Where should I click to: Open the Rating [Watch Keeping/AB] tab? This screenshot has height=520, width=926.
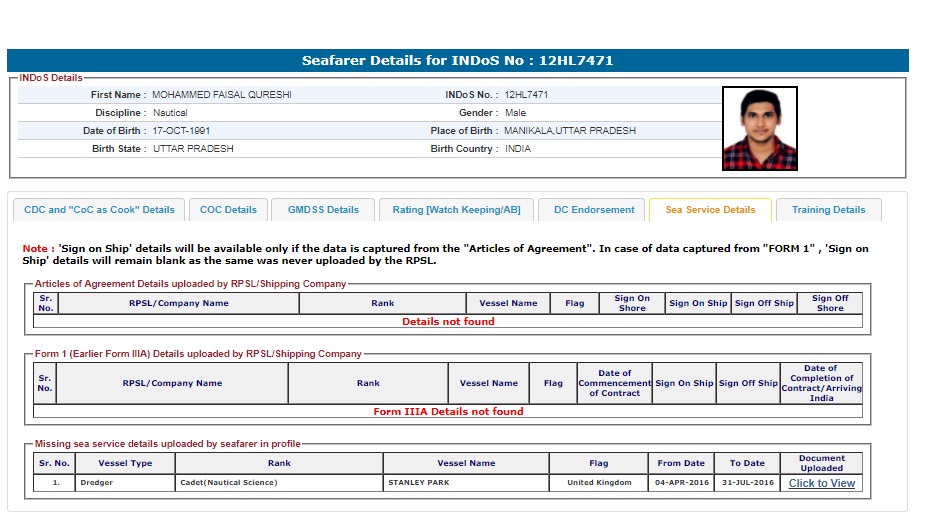click(456, 210)
